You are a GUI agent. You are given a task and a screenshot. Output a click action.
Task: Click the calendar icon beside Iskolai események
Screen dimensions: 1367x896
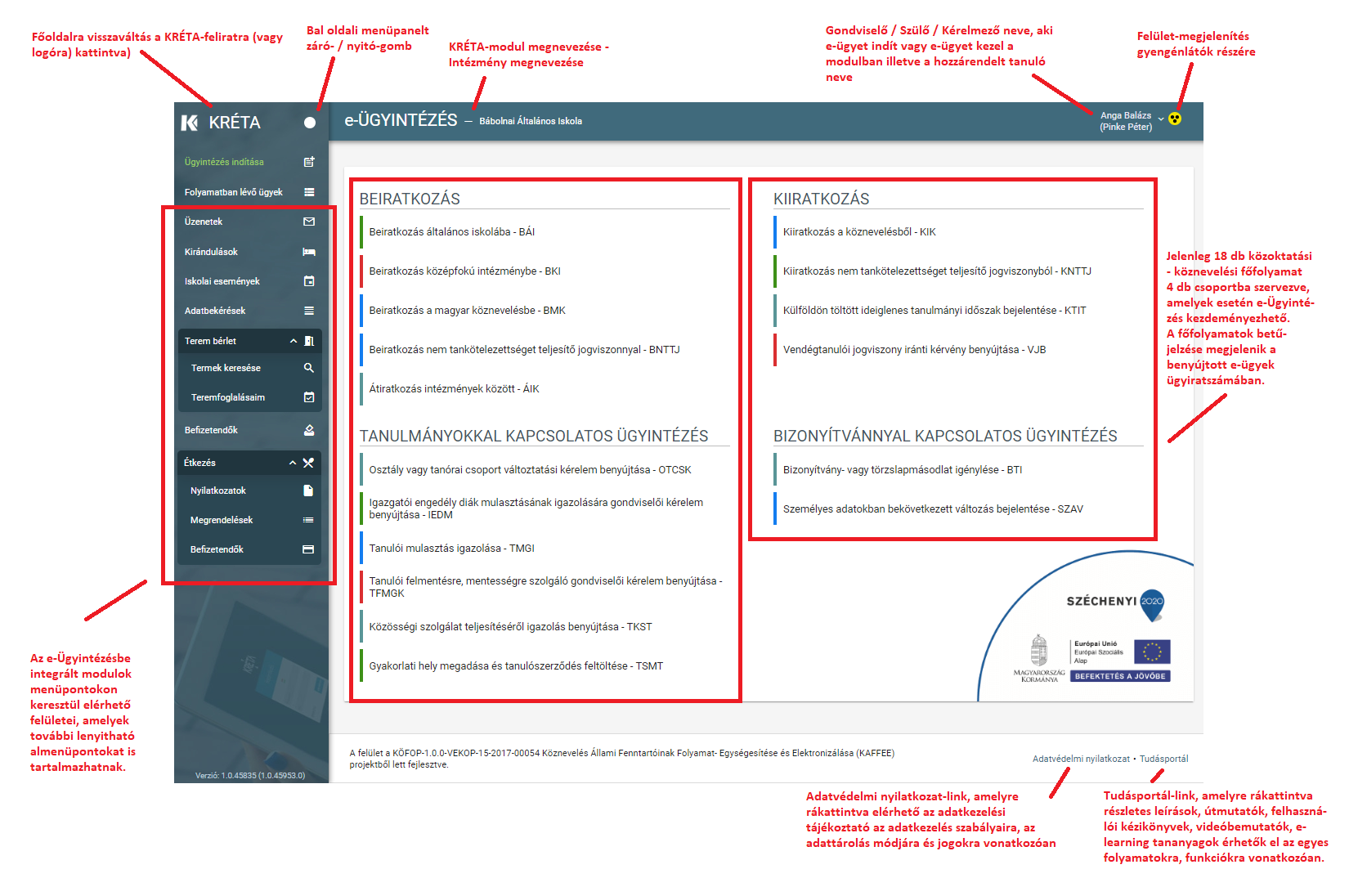[x=309, y=281]
